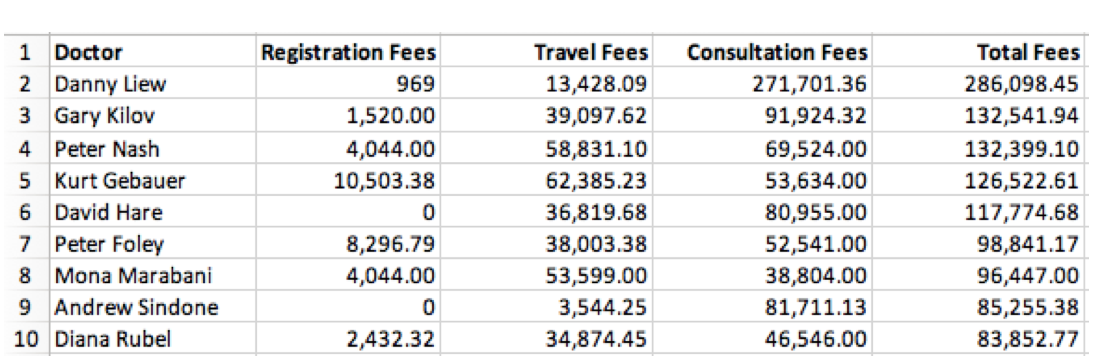
Task: Select Andrew Sindone's consultation fees 81,711.13
Action: pyautogui.click(x=762, y=308)
